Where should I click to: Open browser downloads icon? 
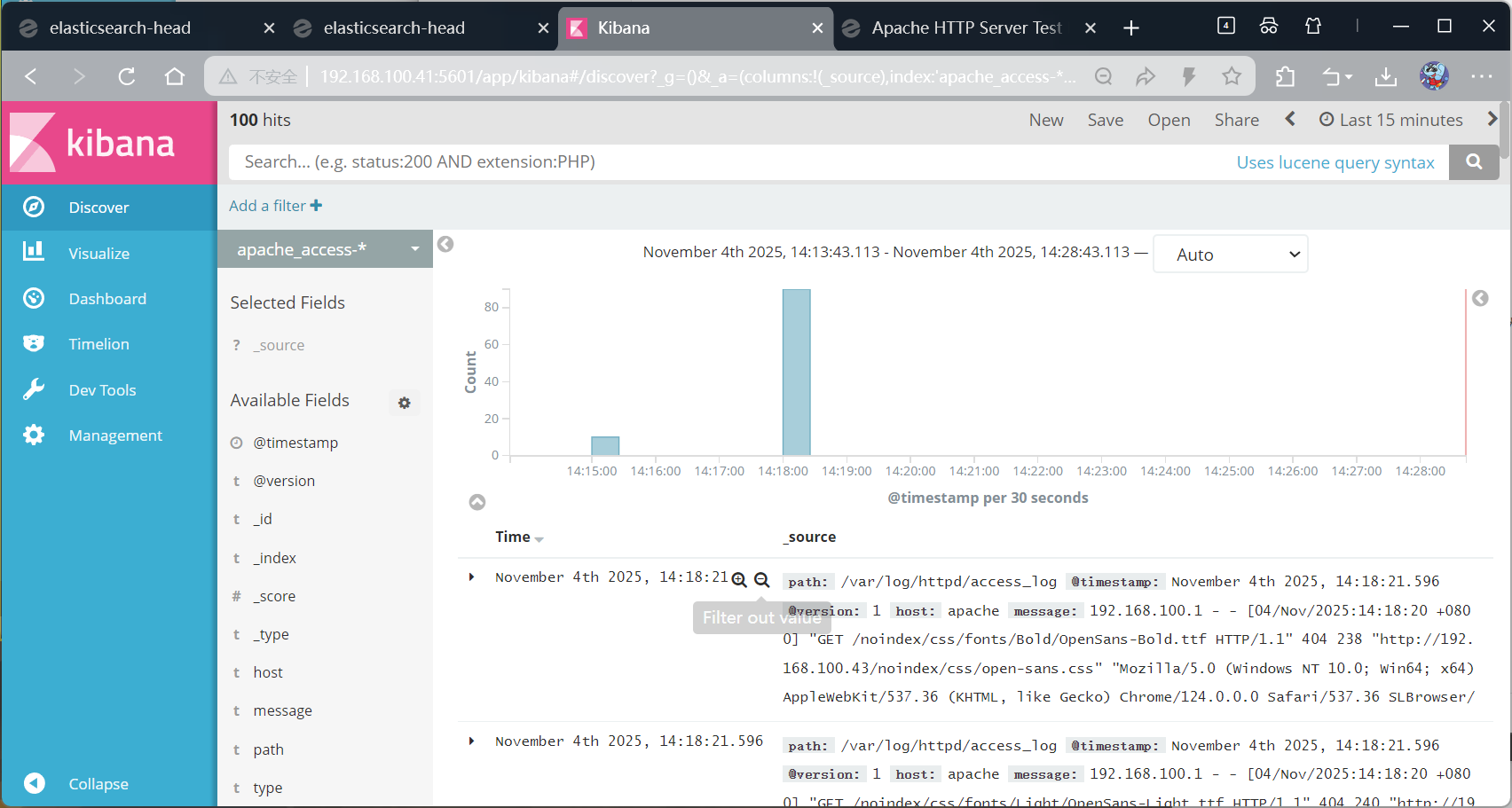pos(1385,77)
